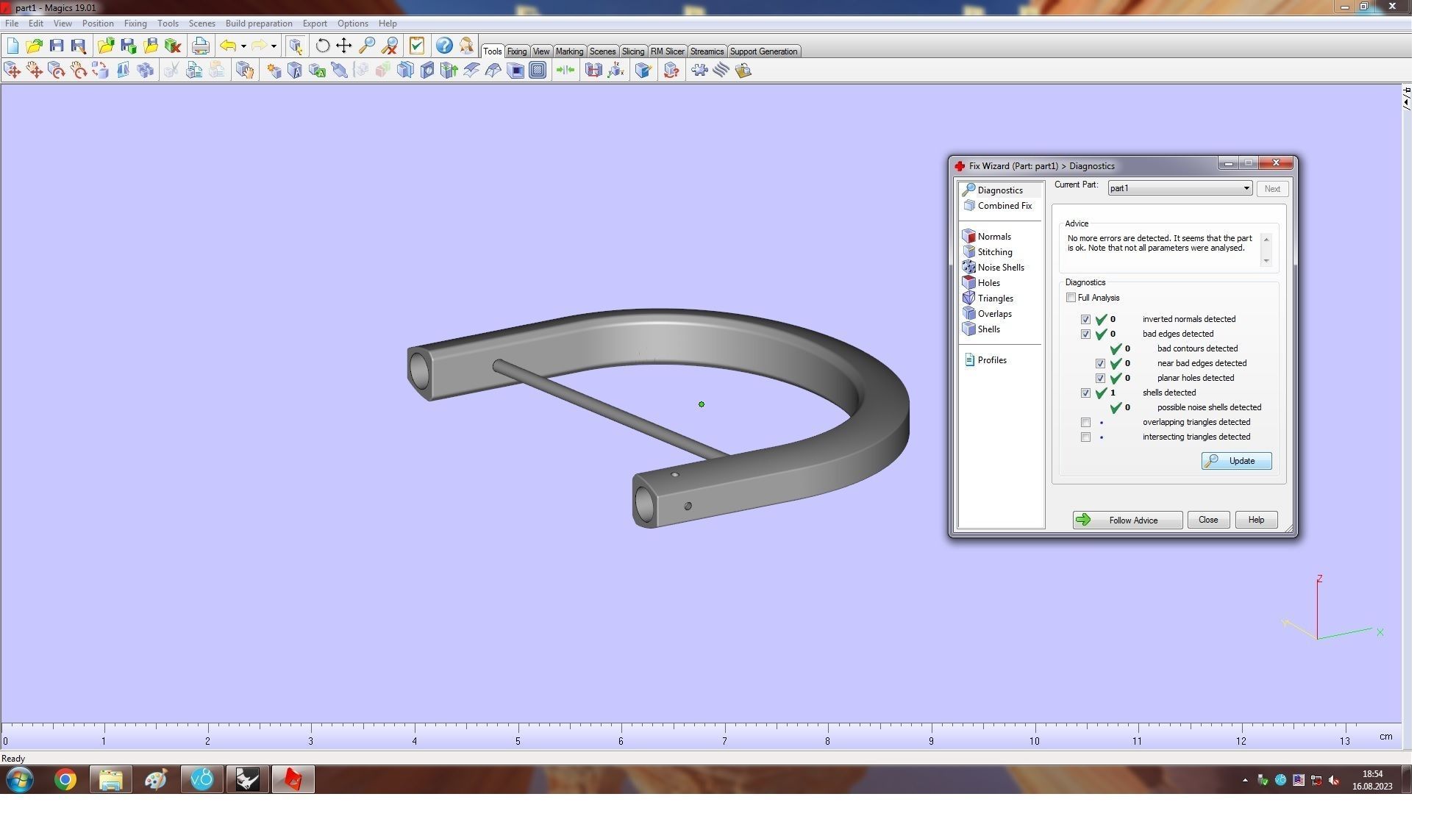Select Stitching in wizard sidebar
The width and height of the screenshot is (1456, 816).
coord(988,252)
